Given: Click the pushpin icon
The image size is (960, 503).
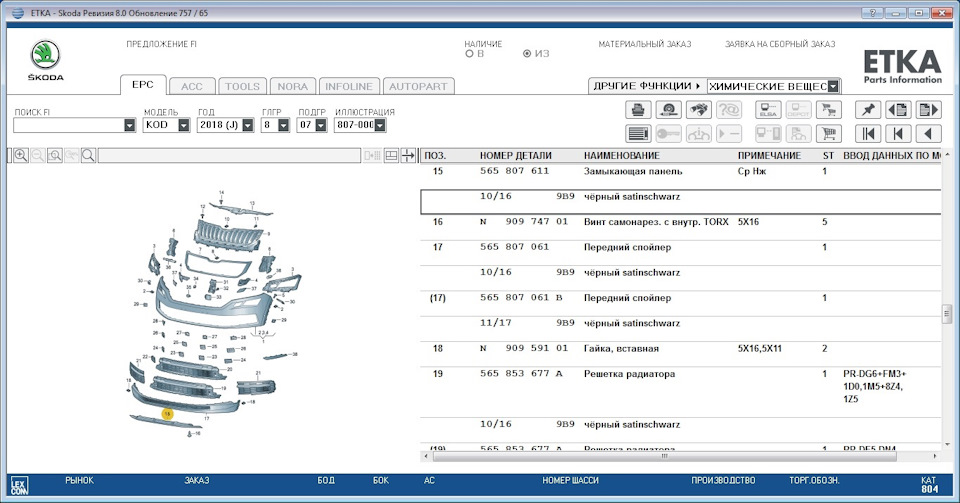Looking at the screenshot, I should tap(868, 110).
